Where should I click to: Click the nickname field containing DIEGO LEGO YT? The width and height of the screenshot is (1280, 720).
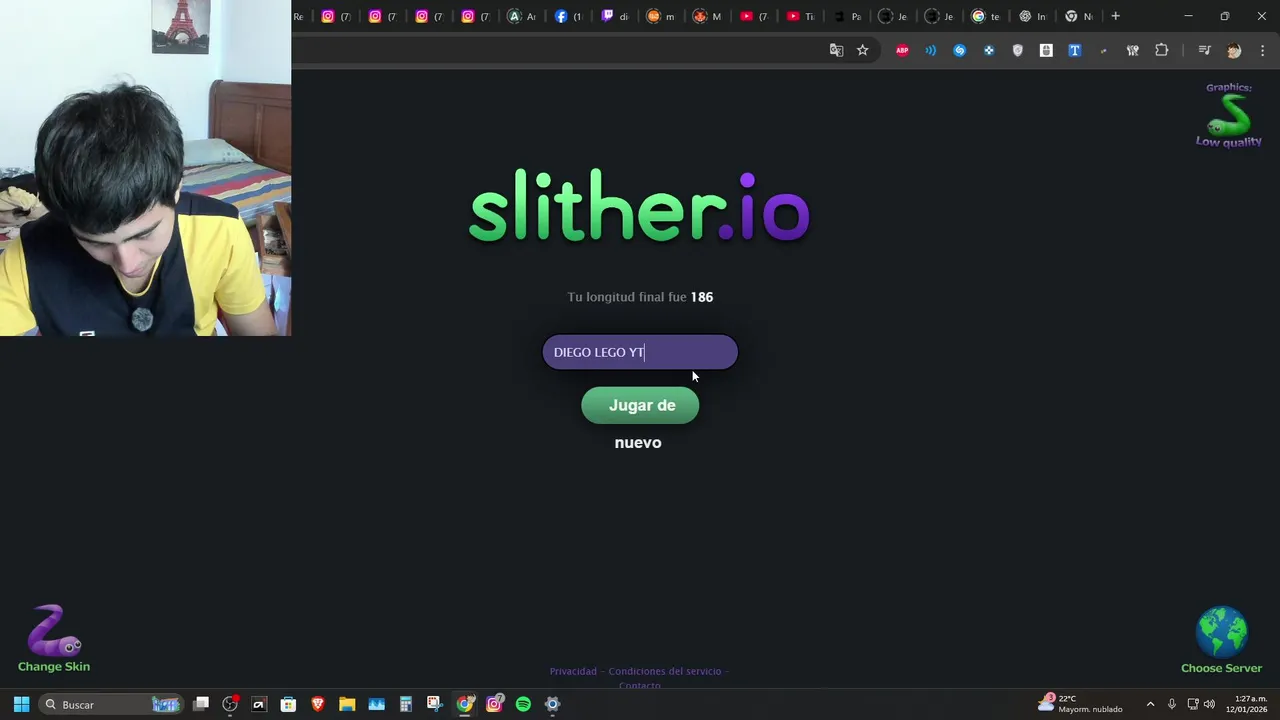pos(640,352)
